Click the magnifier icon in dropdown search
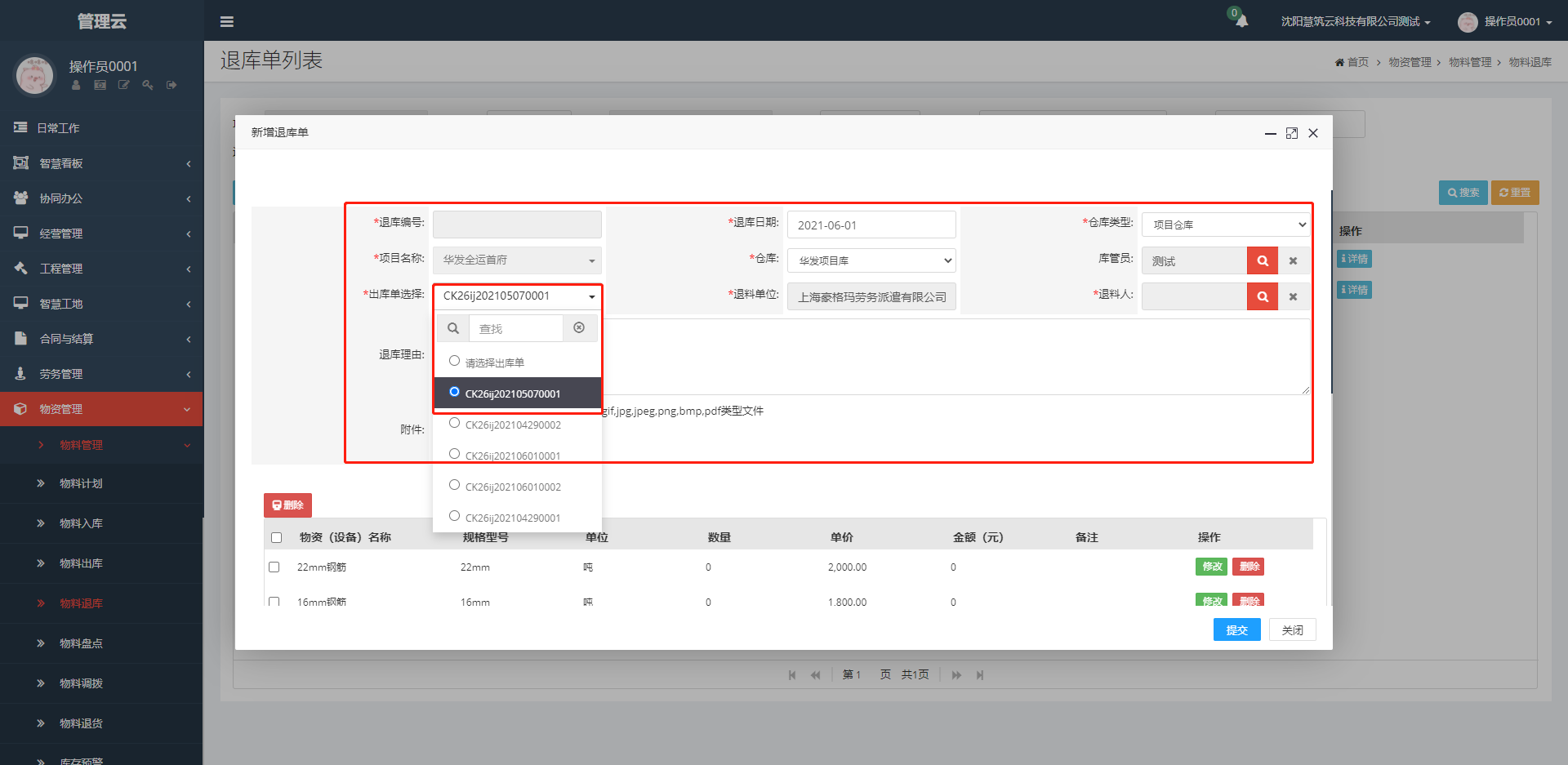 coord(453,328)
